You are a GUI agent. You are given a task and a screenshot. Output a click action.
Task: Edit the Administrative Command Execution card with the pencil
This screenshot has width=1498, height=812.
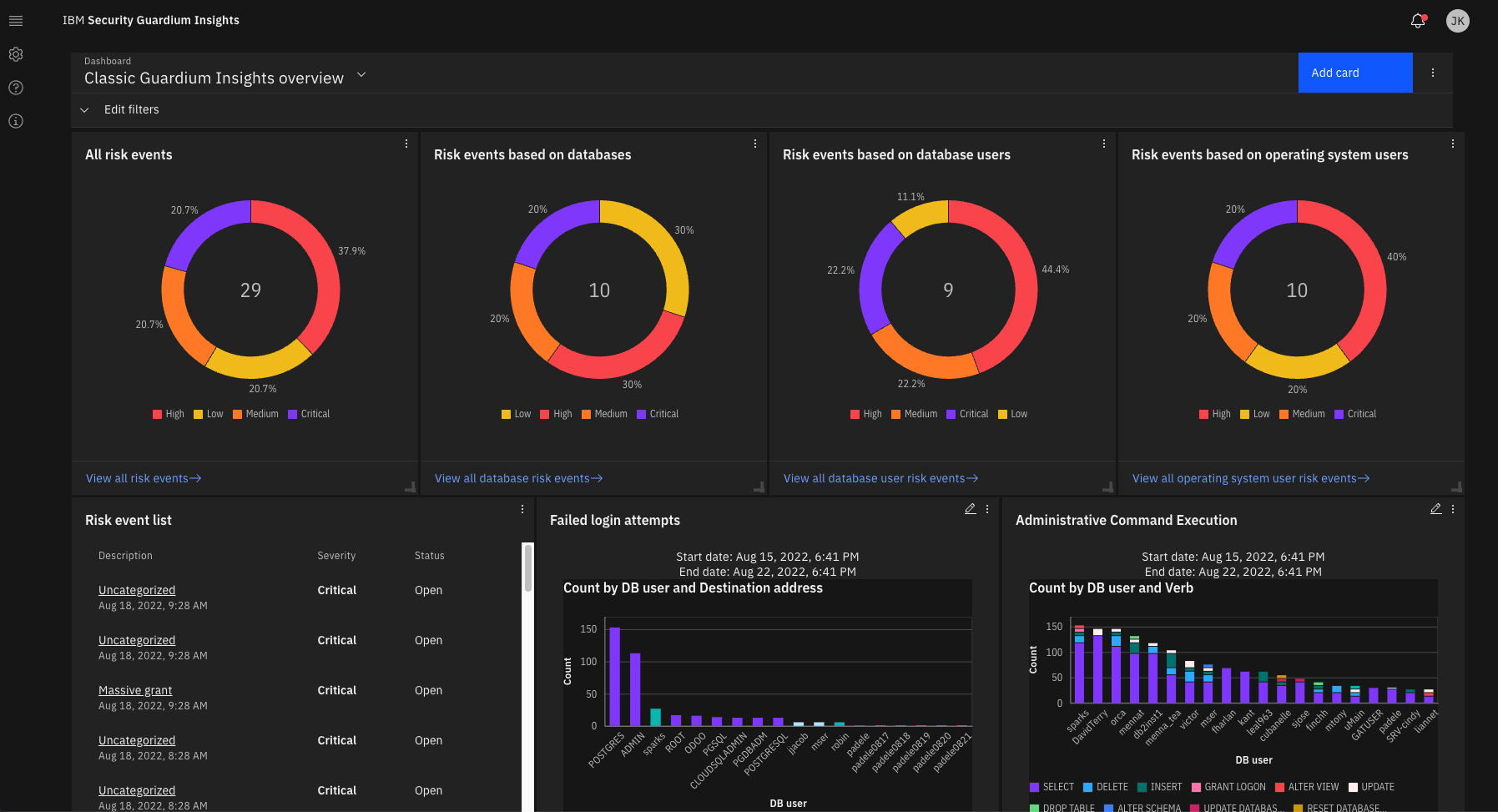(1436, 509)
